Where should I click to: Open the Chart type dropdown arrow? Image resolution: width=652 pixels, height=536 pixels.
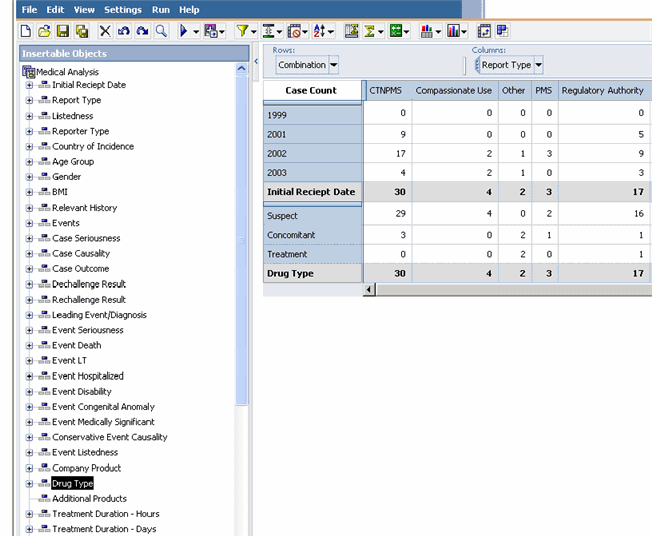(438, 31)
